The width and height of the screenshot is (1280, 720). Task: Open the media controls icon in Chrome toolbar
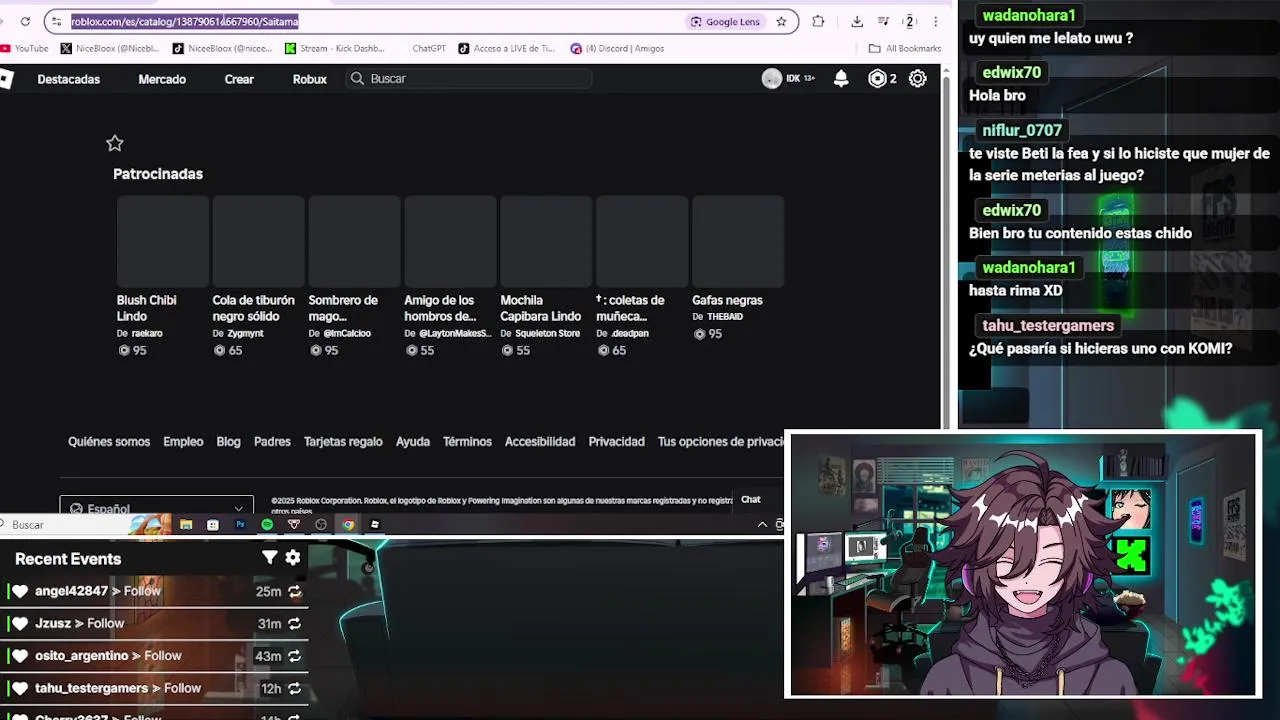tap(883, 21)
